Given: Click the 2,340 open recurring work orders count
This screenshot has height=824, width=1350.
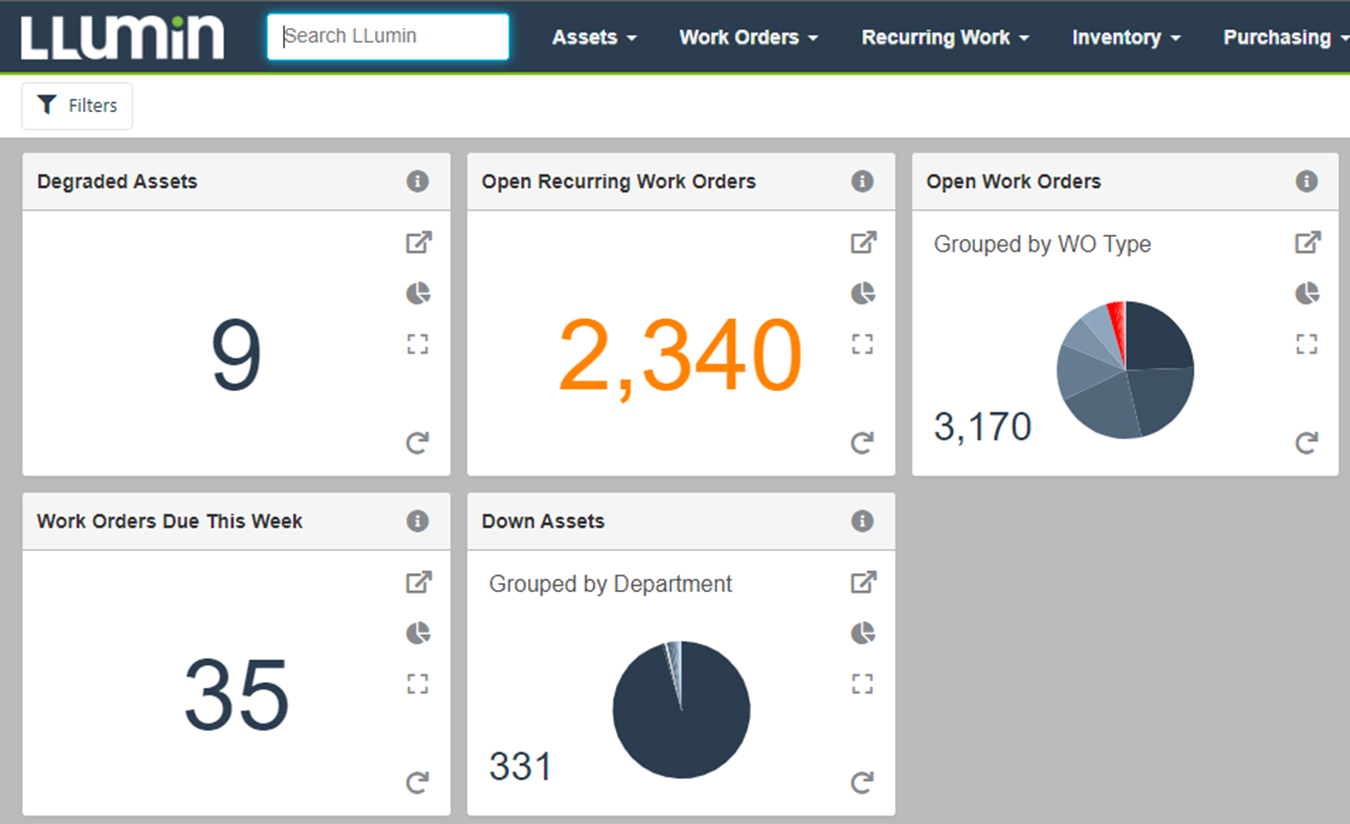Looking at the screenshot, I should 680,356.
